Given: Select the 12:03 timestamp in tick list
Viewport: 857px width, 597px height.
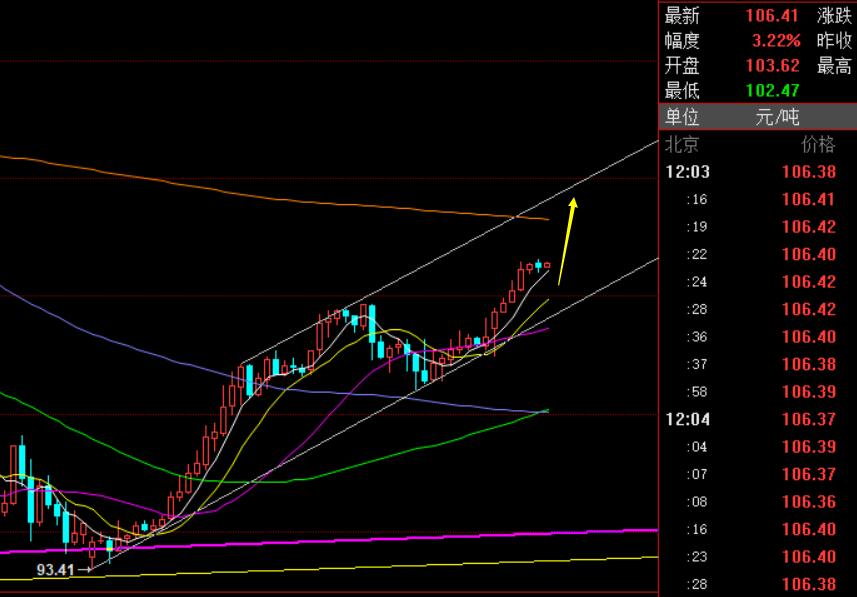Looking at the screenshot, I should (x=688, y=172).
